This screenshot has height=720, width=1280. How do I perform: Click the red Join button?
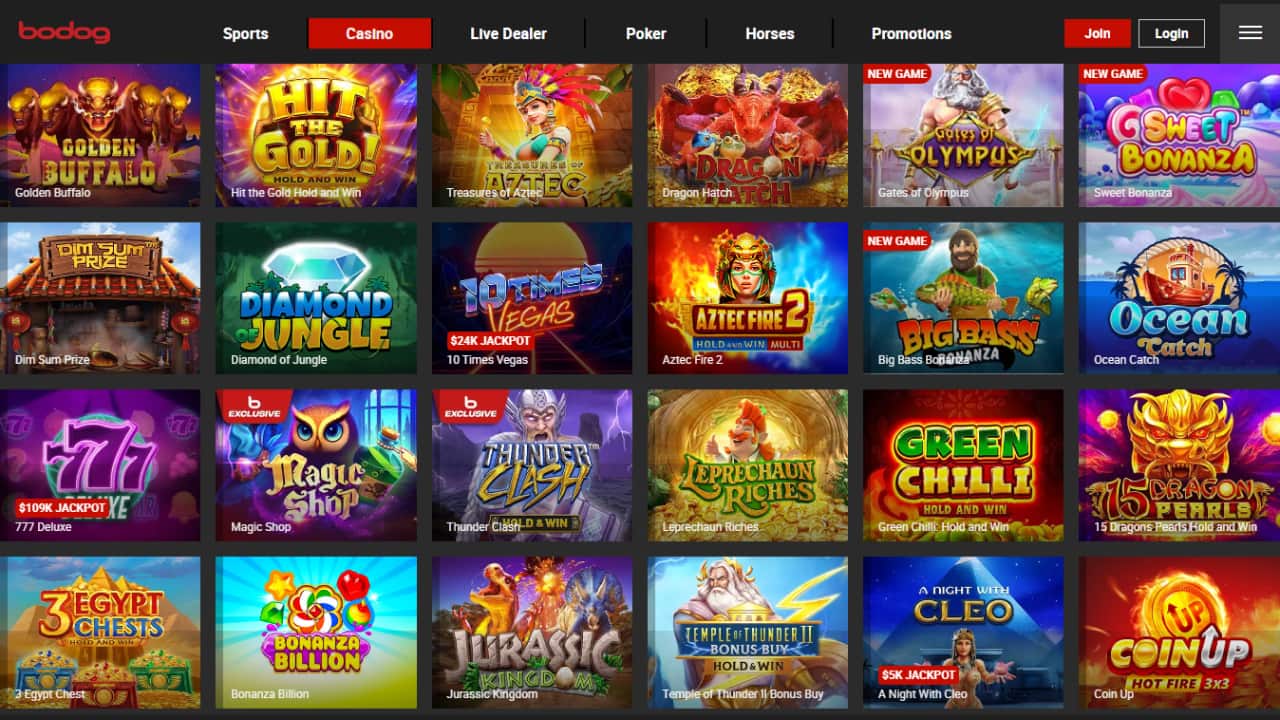point(1097,33)
